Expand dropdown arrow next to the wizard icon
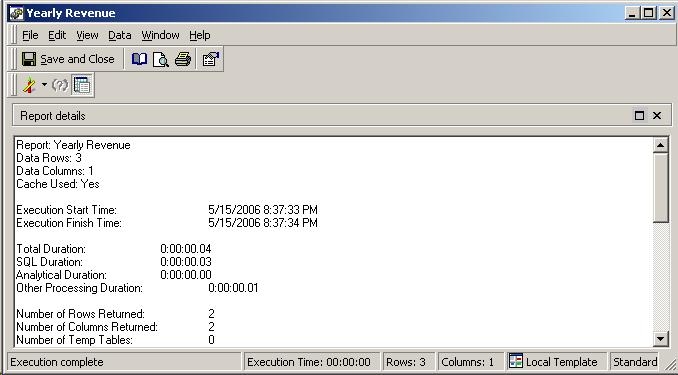Image resolution: width=678 pixels, height=375 pixels. tap(44, 85)
